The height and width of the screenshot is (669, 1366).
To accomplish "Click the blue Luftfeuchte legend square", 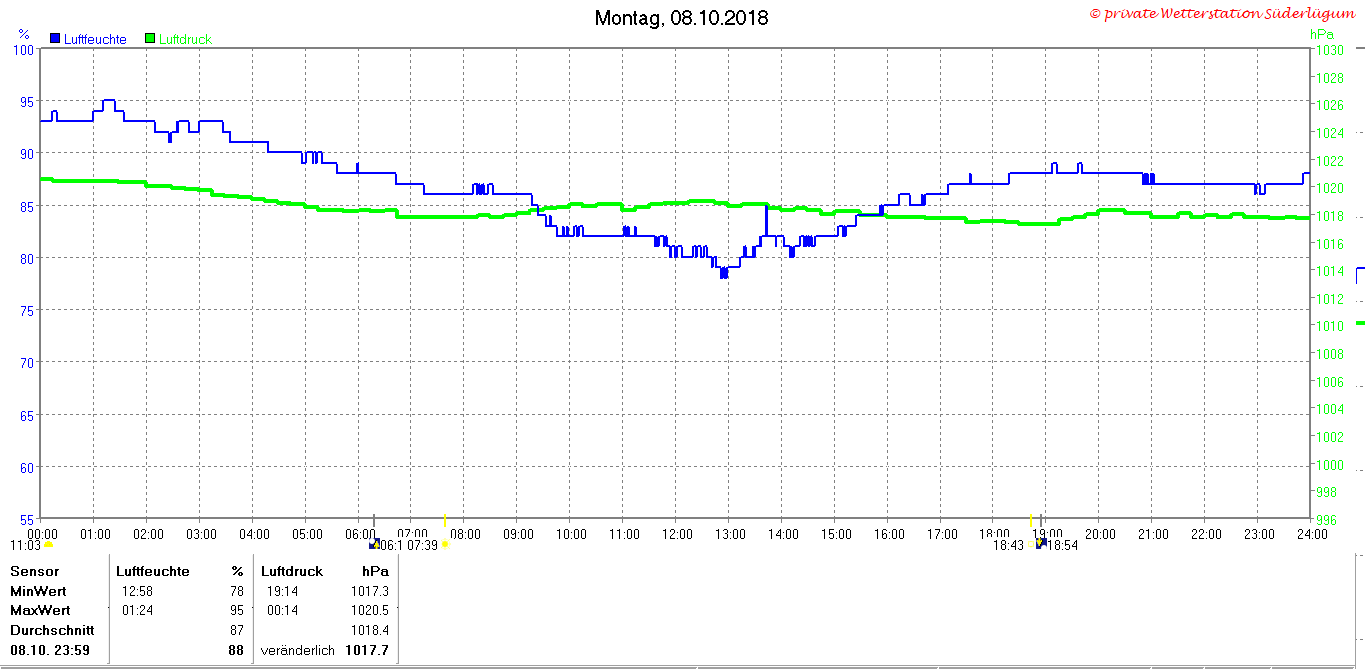I will coord(55,38).
